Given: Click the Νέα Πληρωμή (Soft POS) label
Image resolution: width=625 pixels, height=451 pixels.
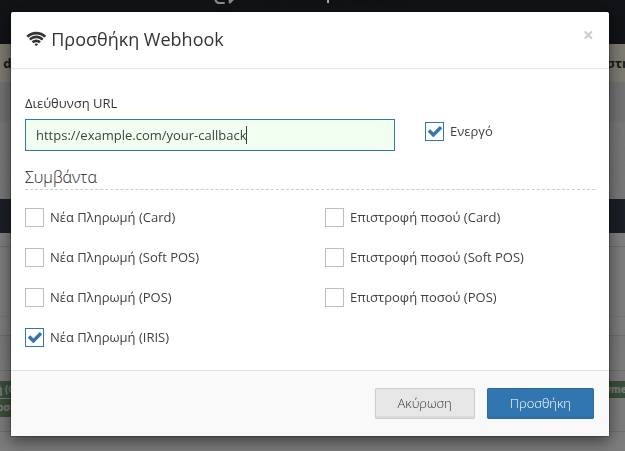Looking at the screenshot, I should click(x=125, y=257).
